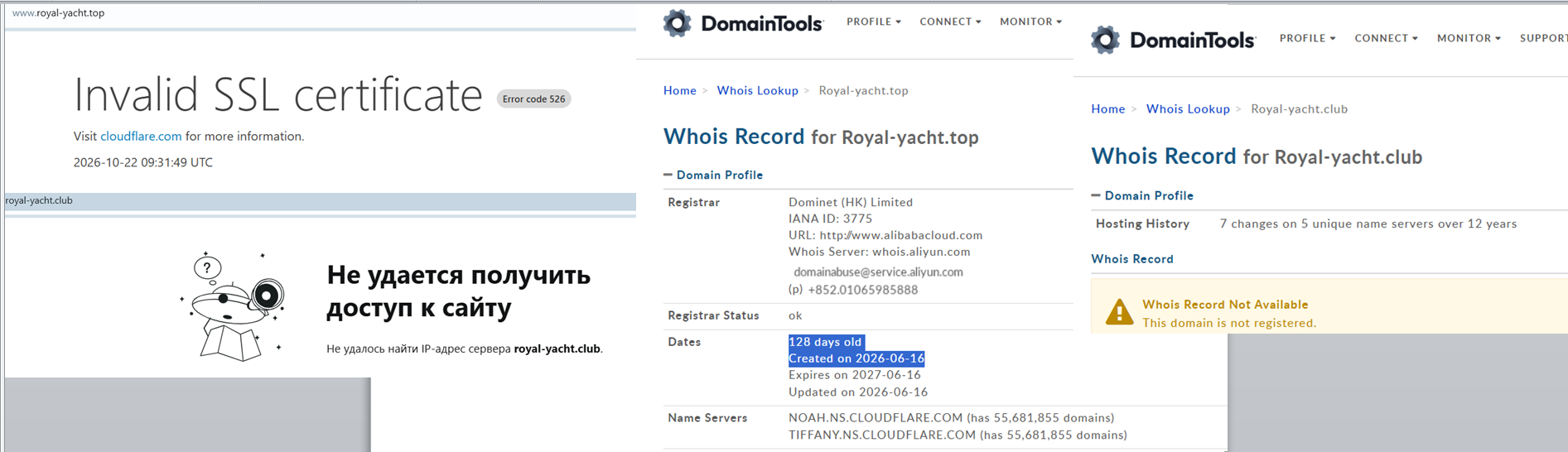Go to Home breadcrumb in Royal-yacht.club window
Image resolution: width=1568 pixels, height=452 pixels.
click(1108, 108)
